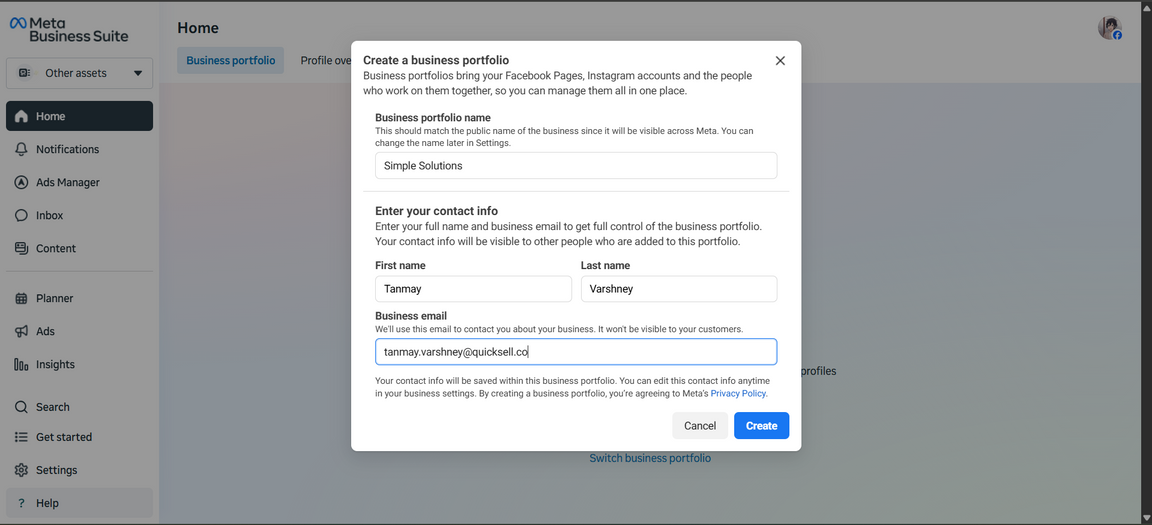Open the Insights bar chart icon
The height and width of the screenshot is (525, 1152).
tap(21, 364)
